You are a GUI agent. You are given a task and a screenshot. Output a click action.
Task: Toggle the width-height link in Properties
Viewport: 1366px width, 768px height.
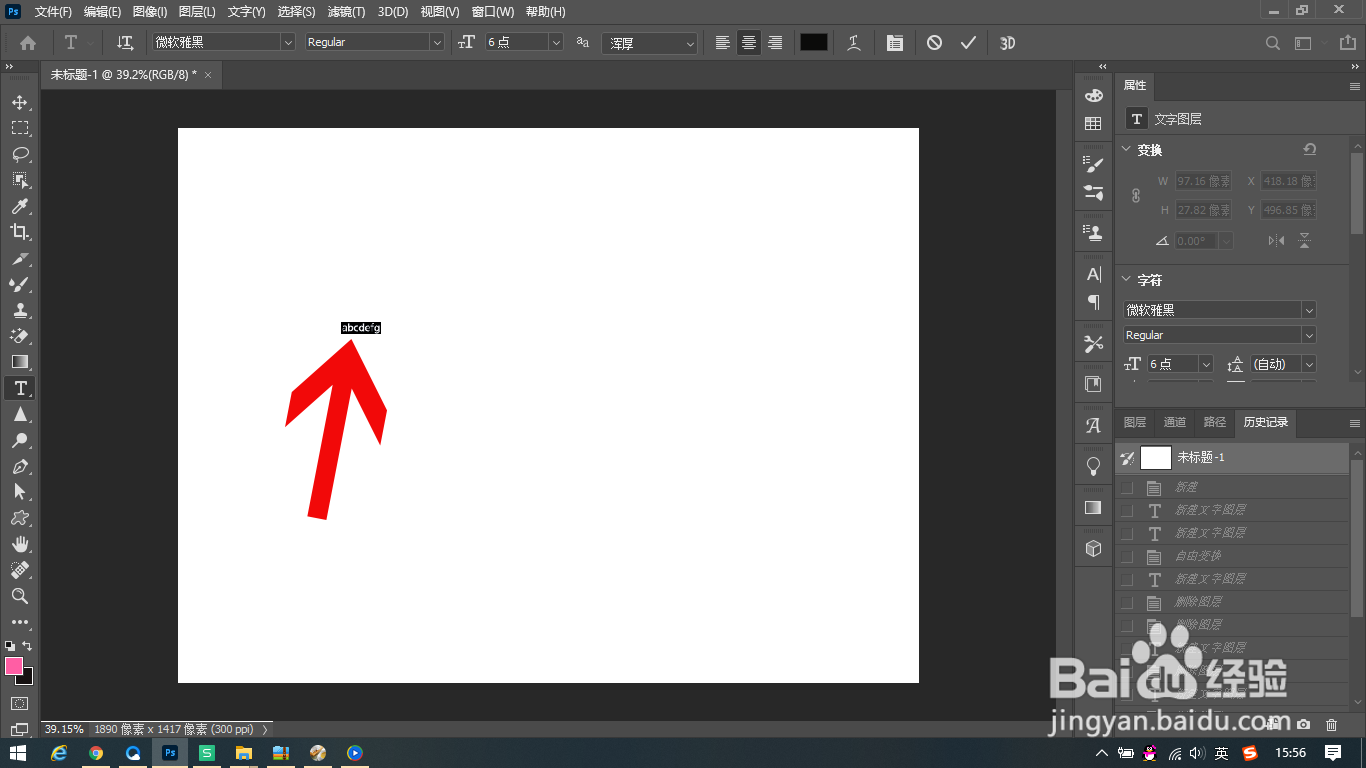pyautogui.click(x=1136, y=196)
